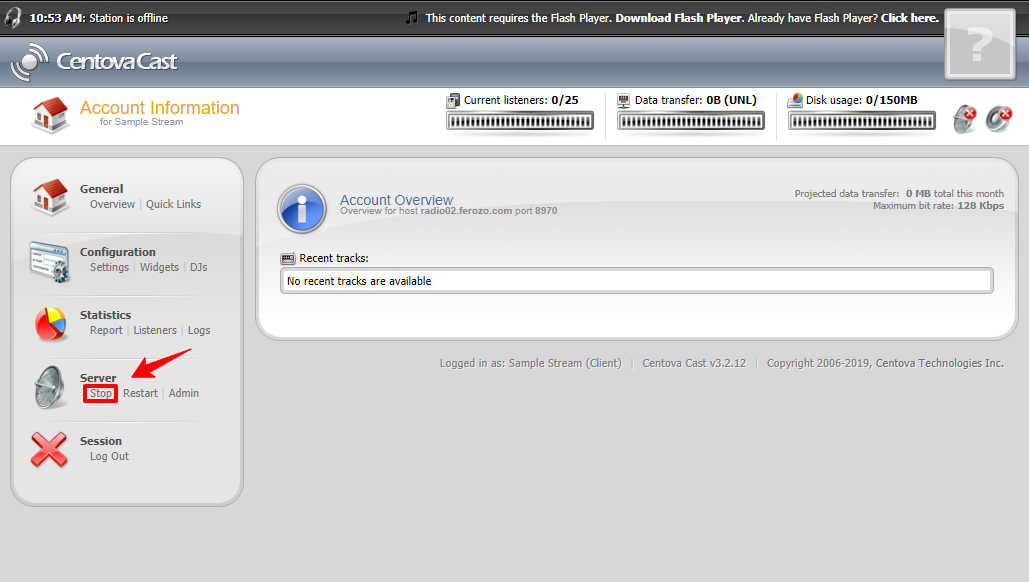Screen dimensions: 1029x582
Task: Click the blue Account Overview info icon
Action: [302, 209]
